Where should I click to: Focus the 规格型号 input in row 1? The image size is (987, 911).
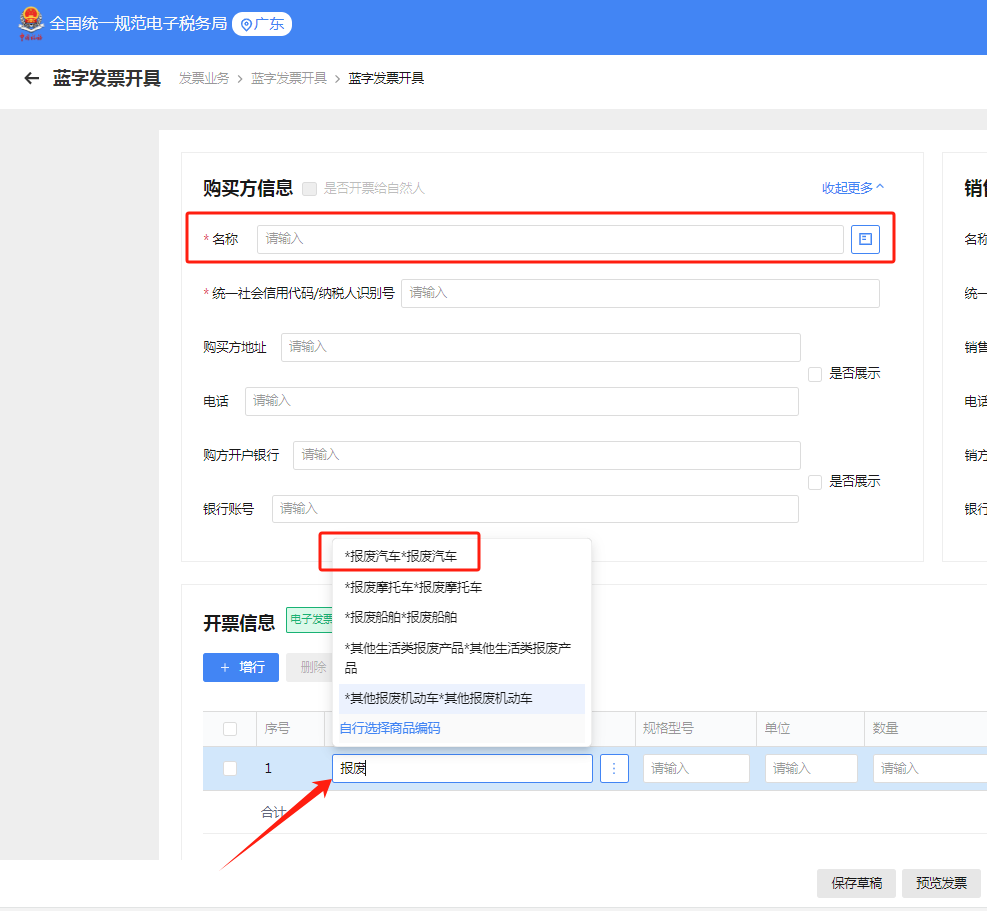coord(696,768)
